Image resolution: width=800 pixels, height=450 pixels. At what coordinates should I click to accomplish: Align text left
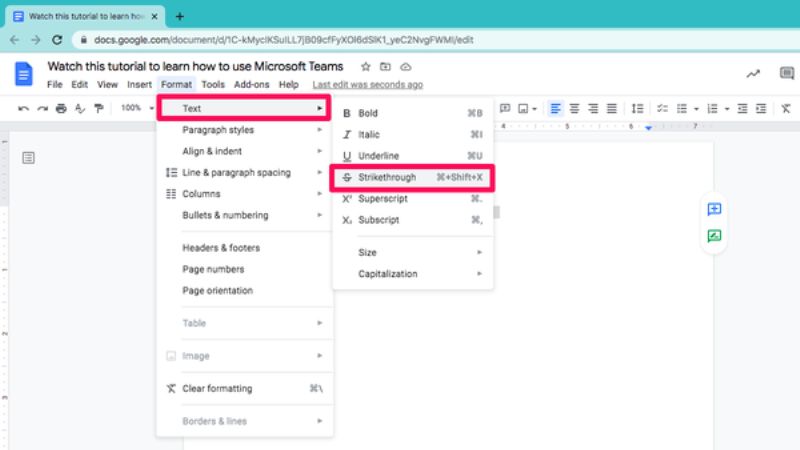(555, 108)
